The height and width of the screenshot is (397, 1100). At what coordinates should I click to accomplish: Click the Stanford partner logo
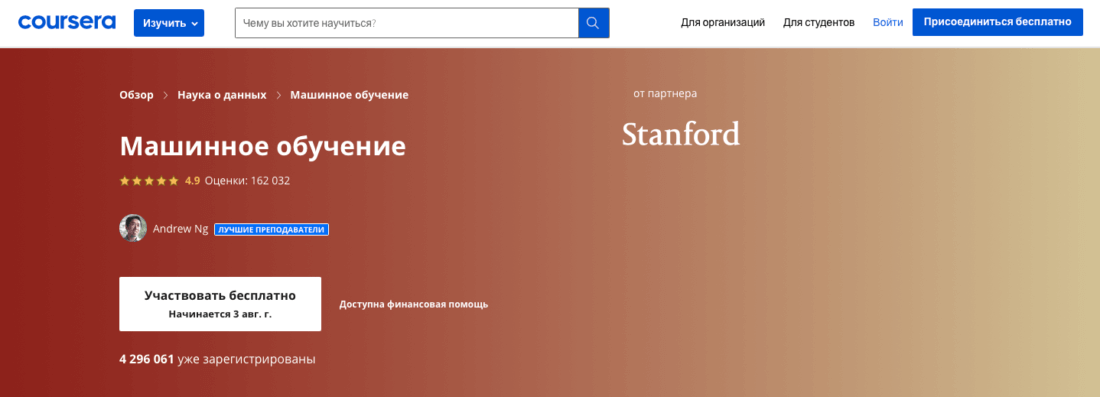(680, 133)
